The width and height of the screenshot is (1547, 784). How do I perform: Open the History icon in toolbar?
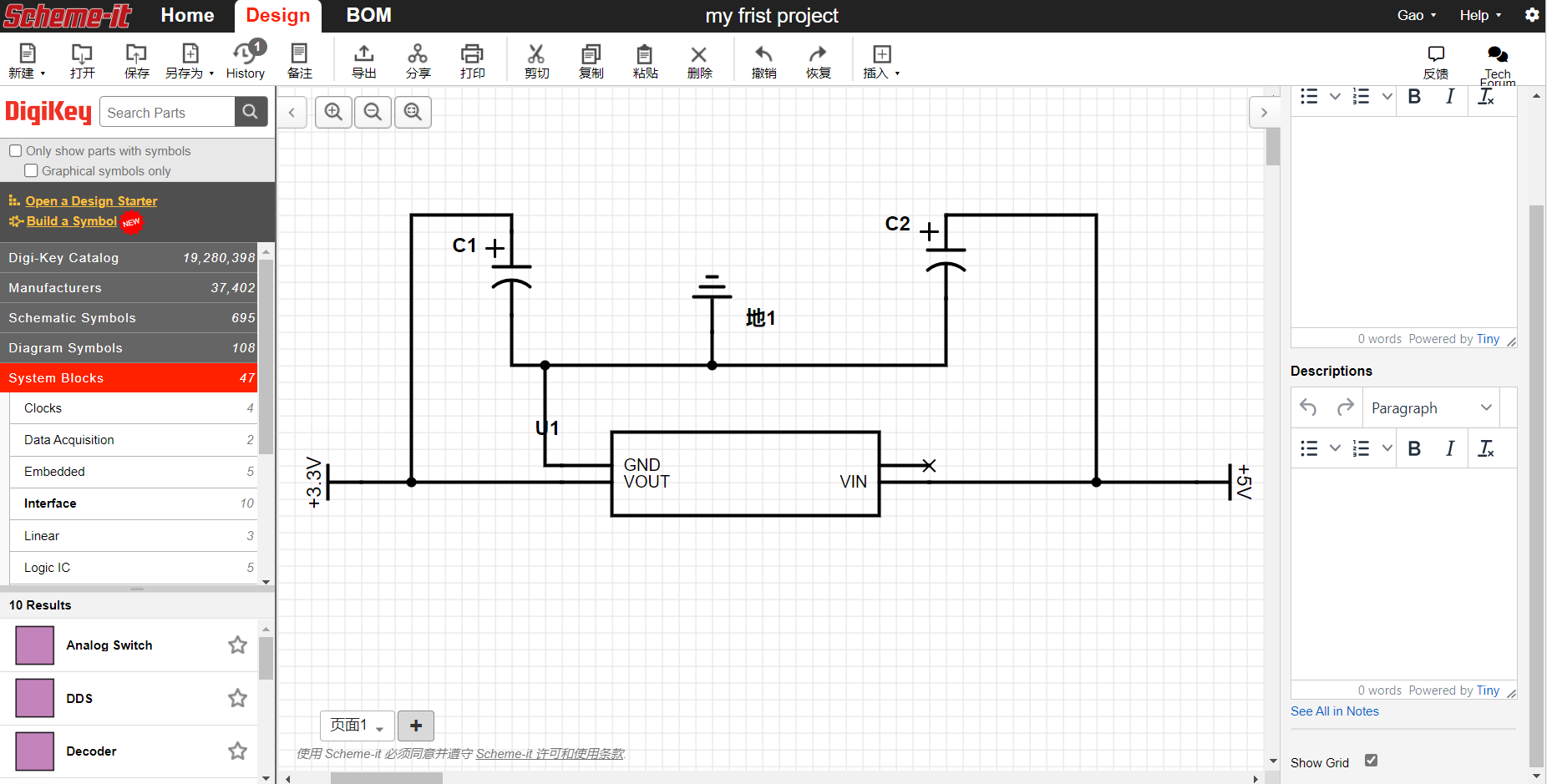tap(246, 54)
